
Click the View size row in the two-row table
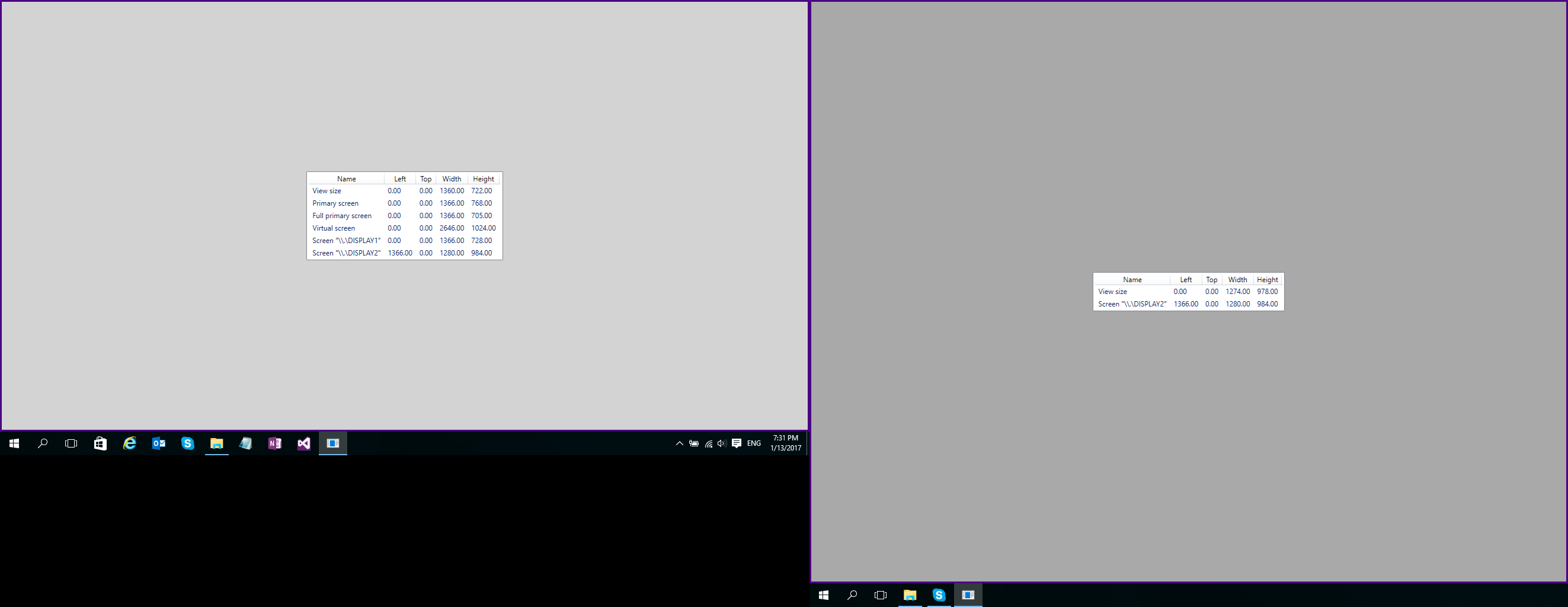[x=1188, y=292]
